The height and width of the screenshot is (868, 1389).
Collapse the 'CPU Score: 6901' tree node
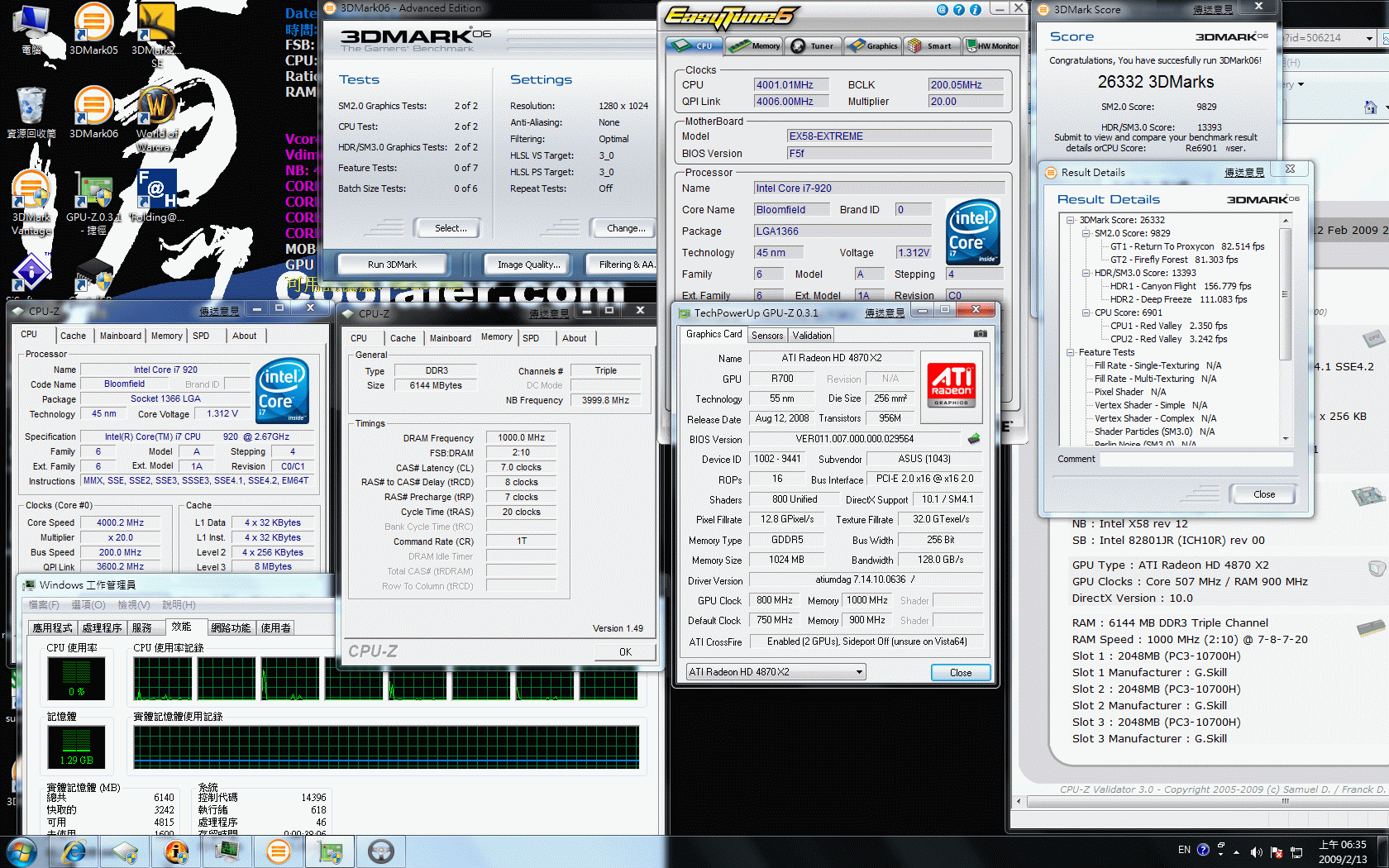tap(1086, 312)
